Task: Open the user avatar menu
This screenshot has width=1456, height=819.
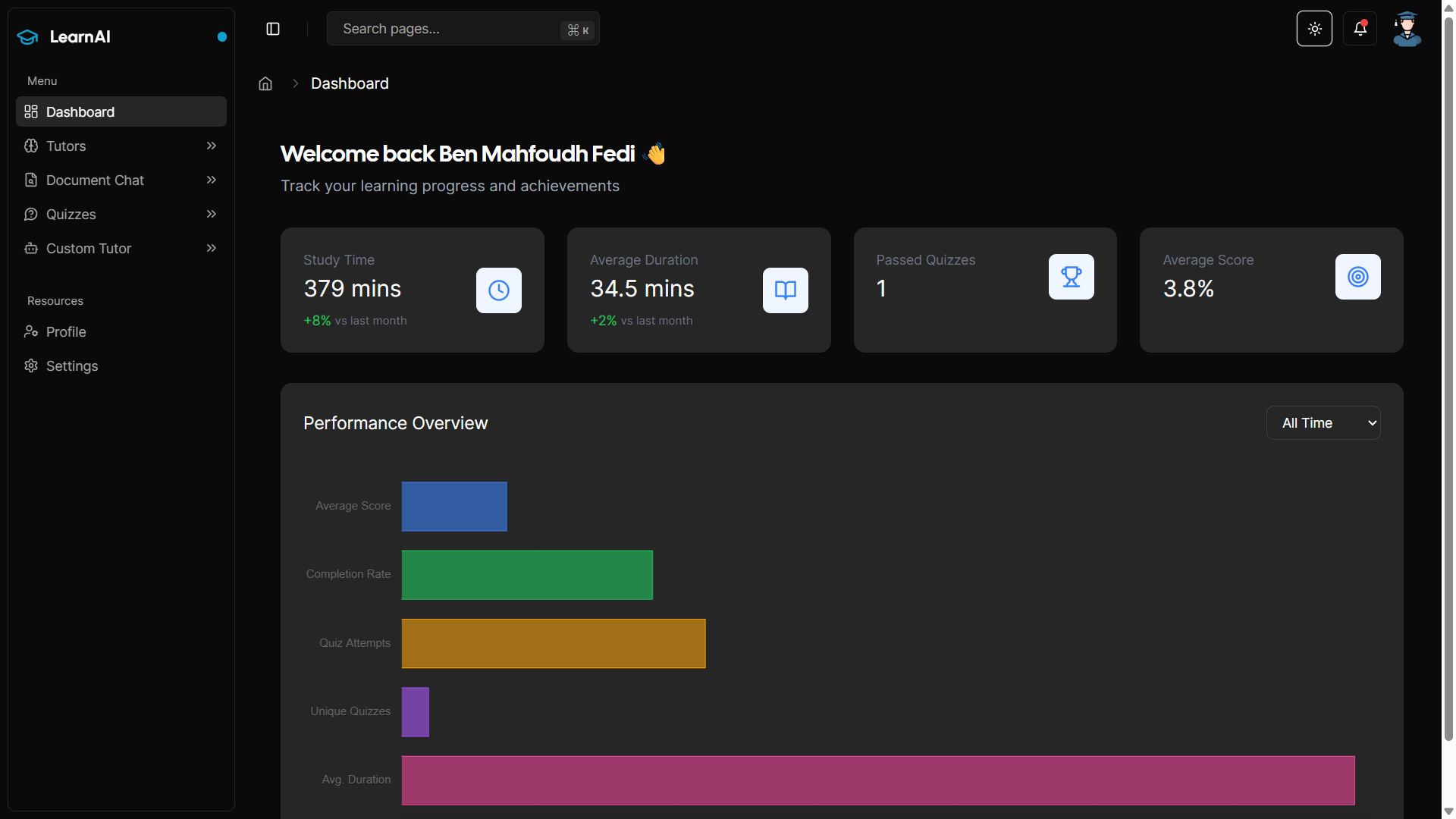Action: pyautogui.click(x=1407, y=29)
